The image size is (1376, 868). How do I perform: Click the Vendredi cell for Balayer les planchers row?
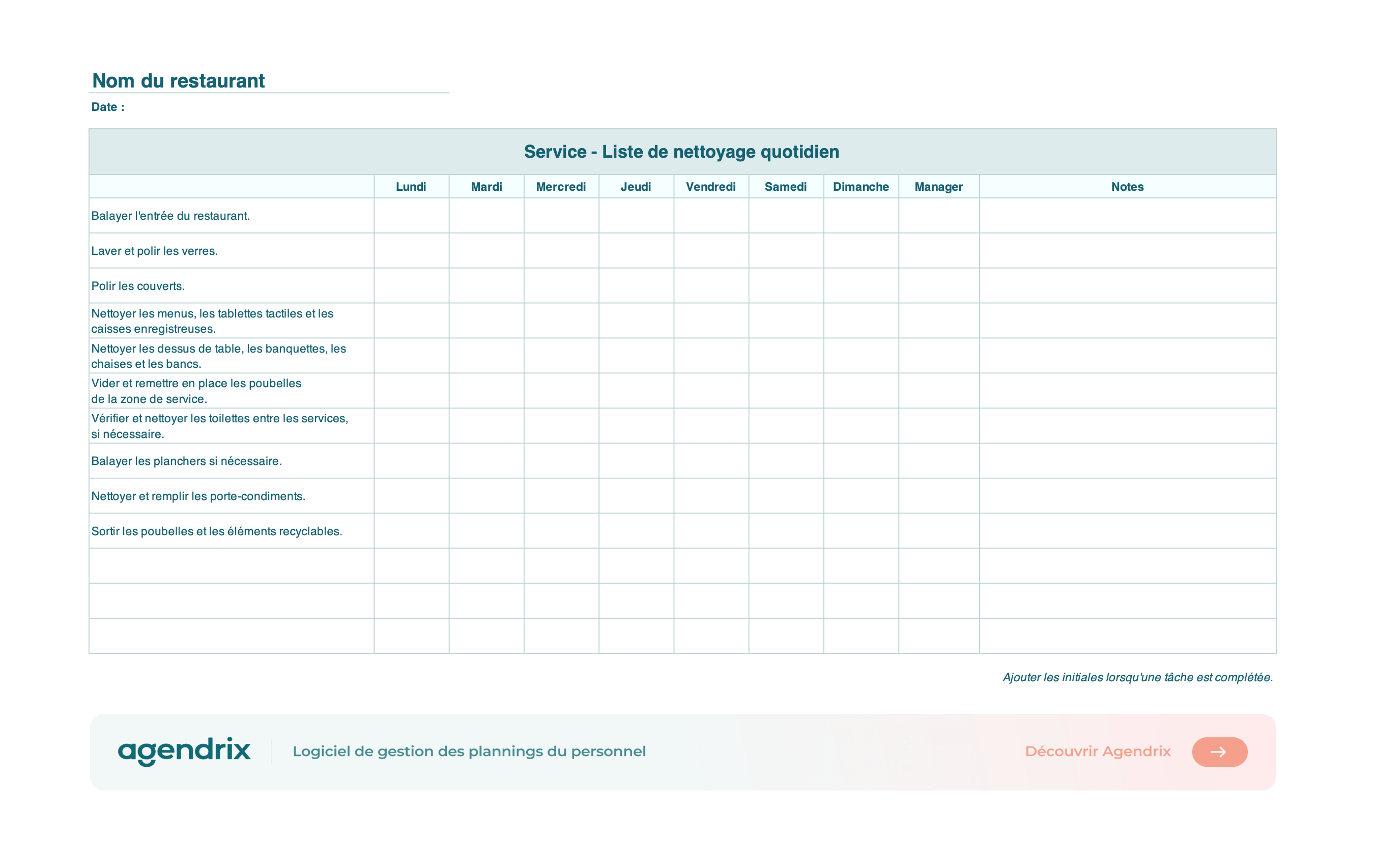(x=711, y=460)
